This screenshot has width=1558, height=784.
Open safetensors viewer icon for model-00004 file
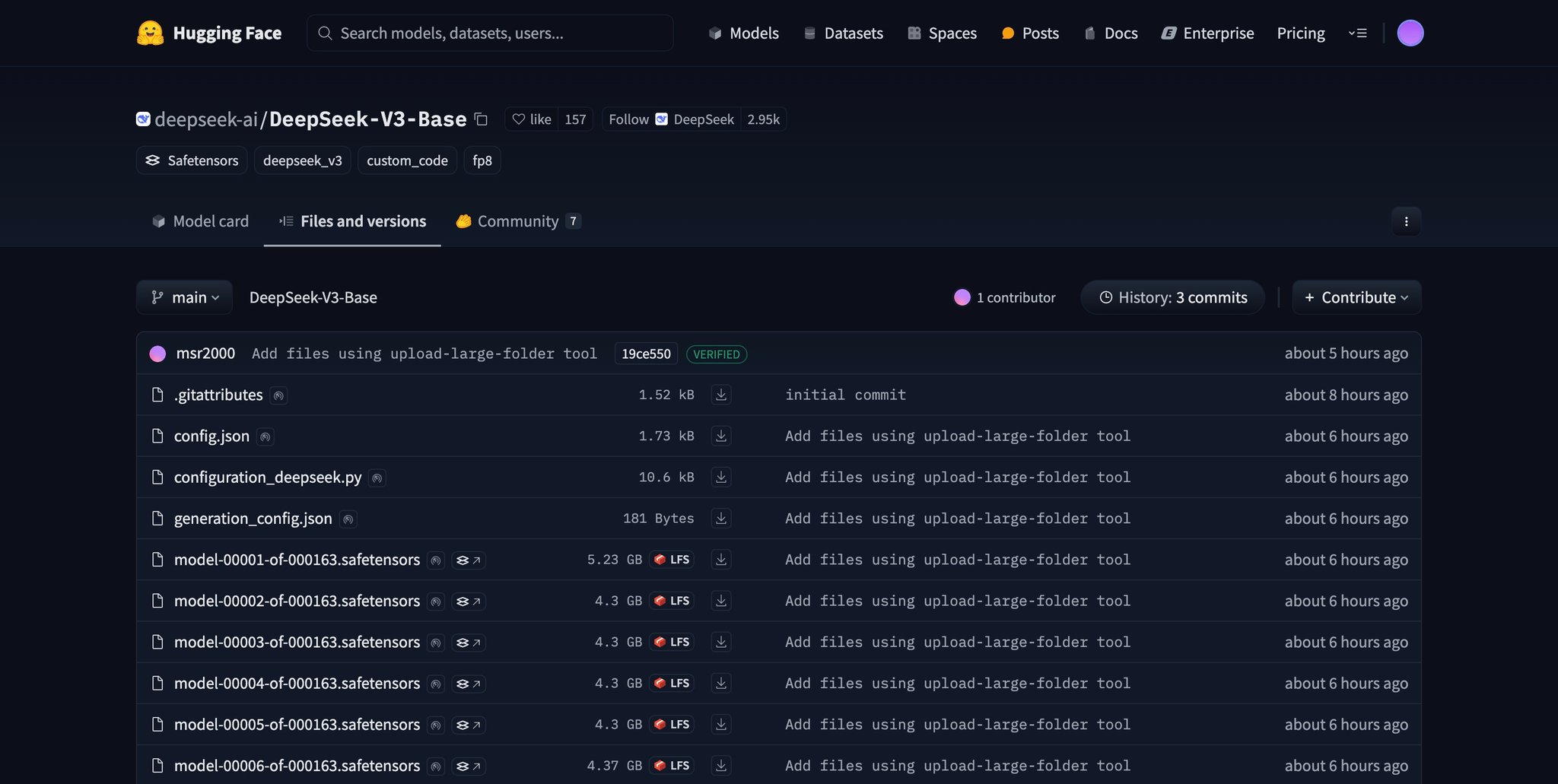468,684
